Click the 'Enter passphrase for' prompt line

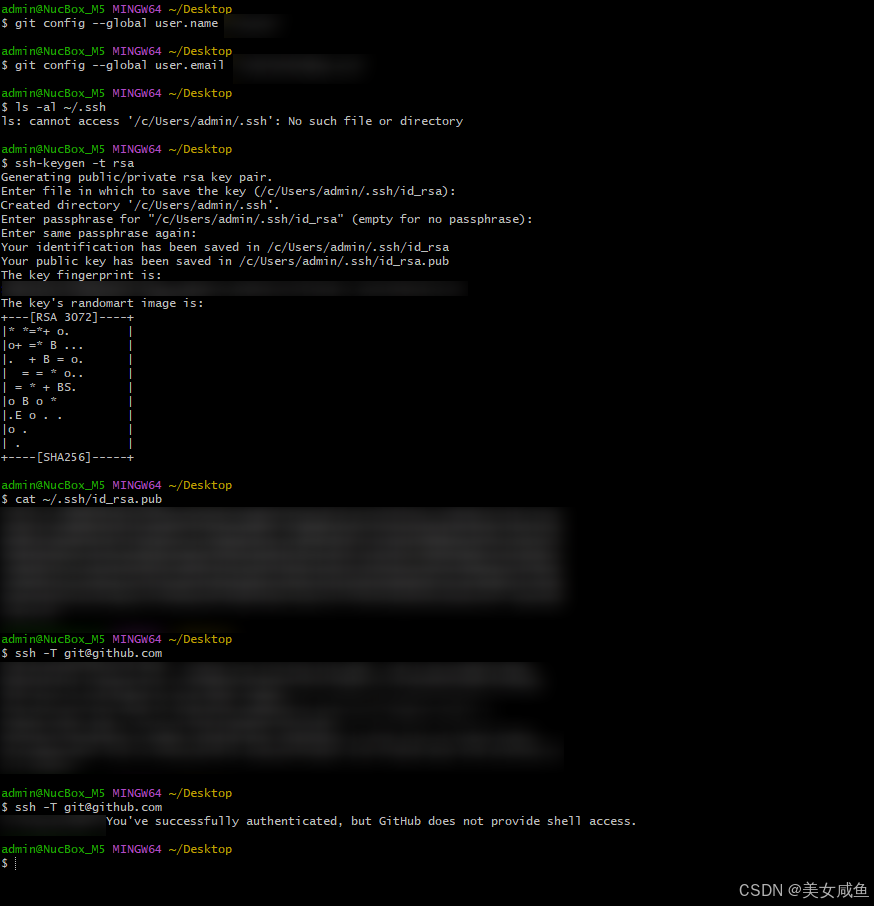[266, 220]
